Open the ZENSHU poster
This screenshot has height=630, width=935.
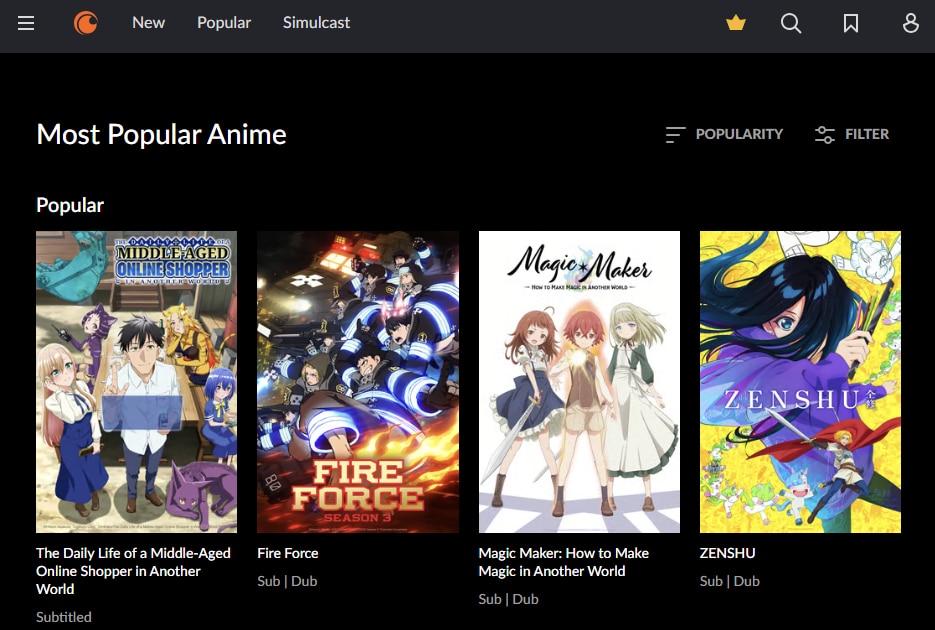[800, 382]
